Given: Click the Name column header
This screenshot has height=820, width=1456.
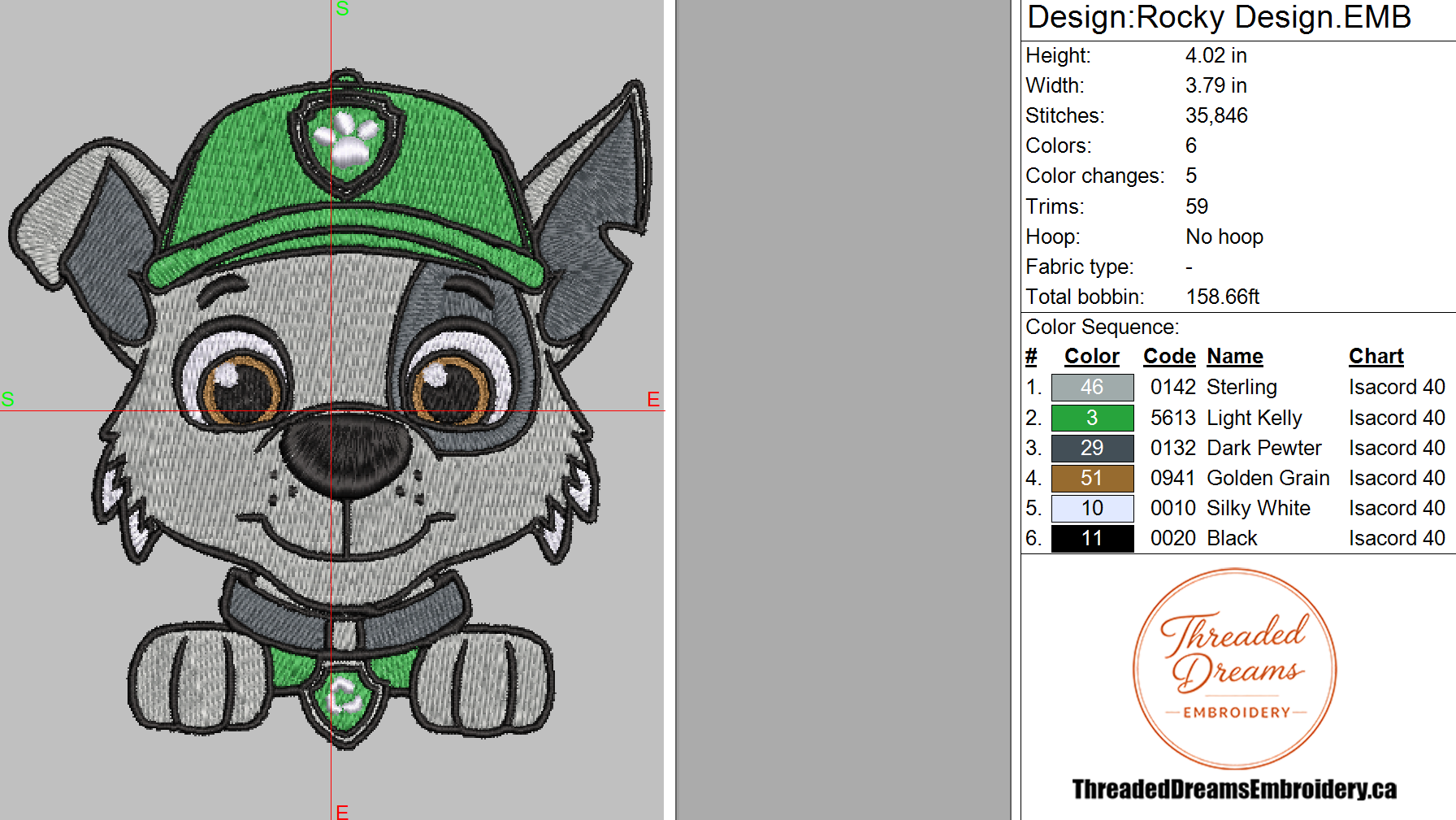Looking at the screenshot, I should (x=1235, y=357).
